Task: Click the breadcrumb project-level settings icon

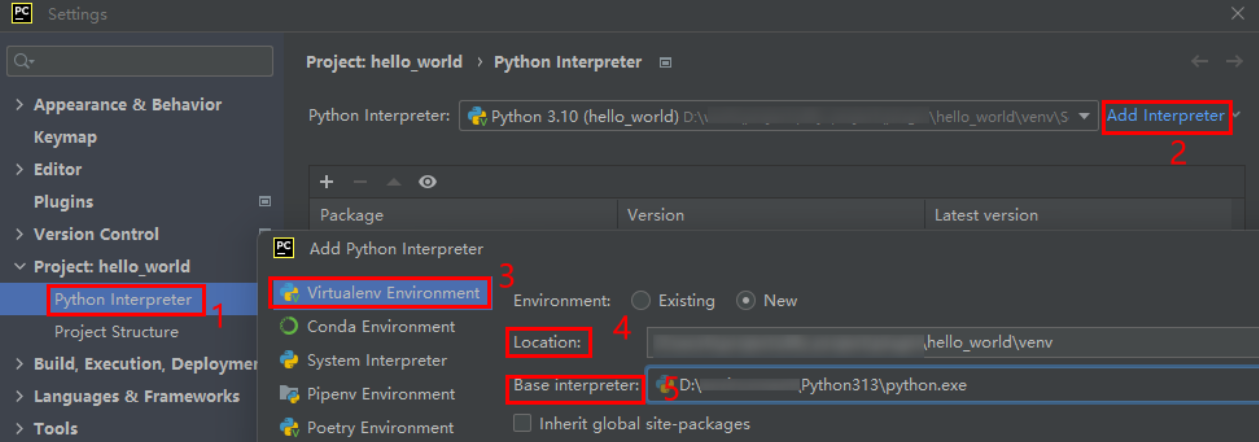Action: click(x=666, y=62)
